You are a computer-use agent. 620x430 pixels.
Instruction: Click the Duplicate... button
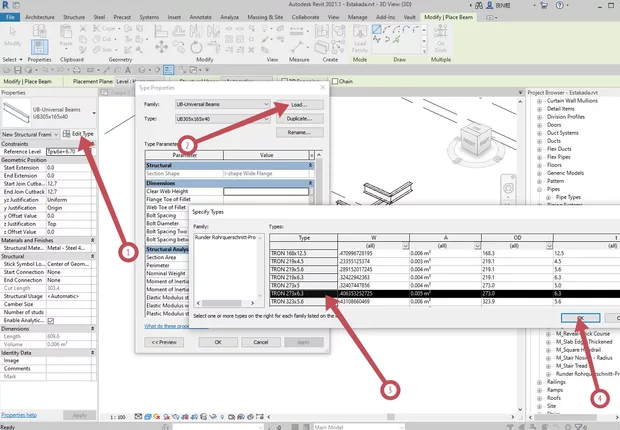tap(298, 119)
